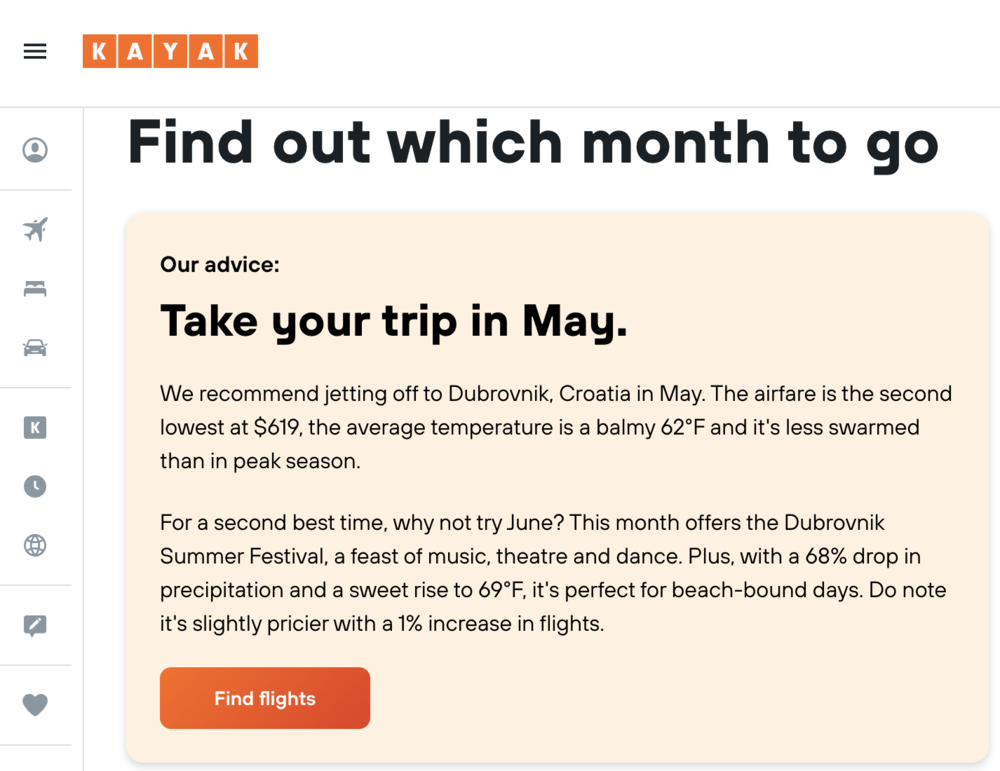Open the hamburger navigation menu
The height and width of the screenshot is (771, 1000).
[x=35, y=51]
